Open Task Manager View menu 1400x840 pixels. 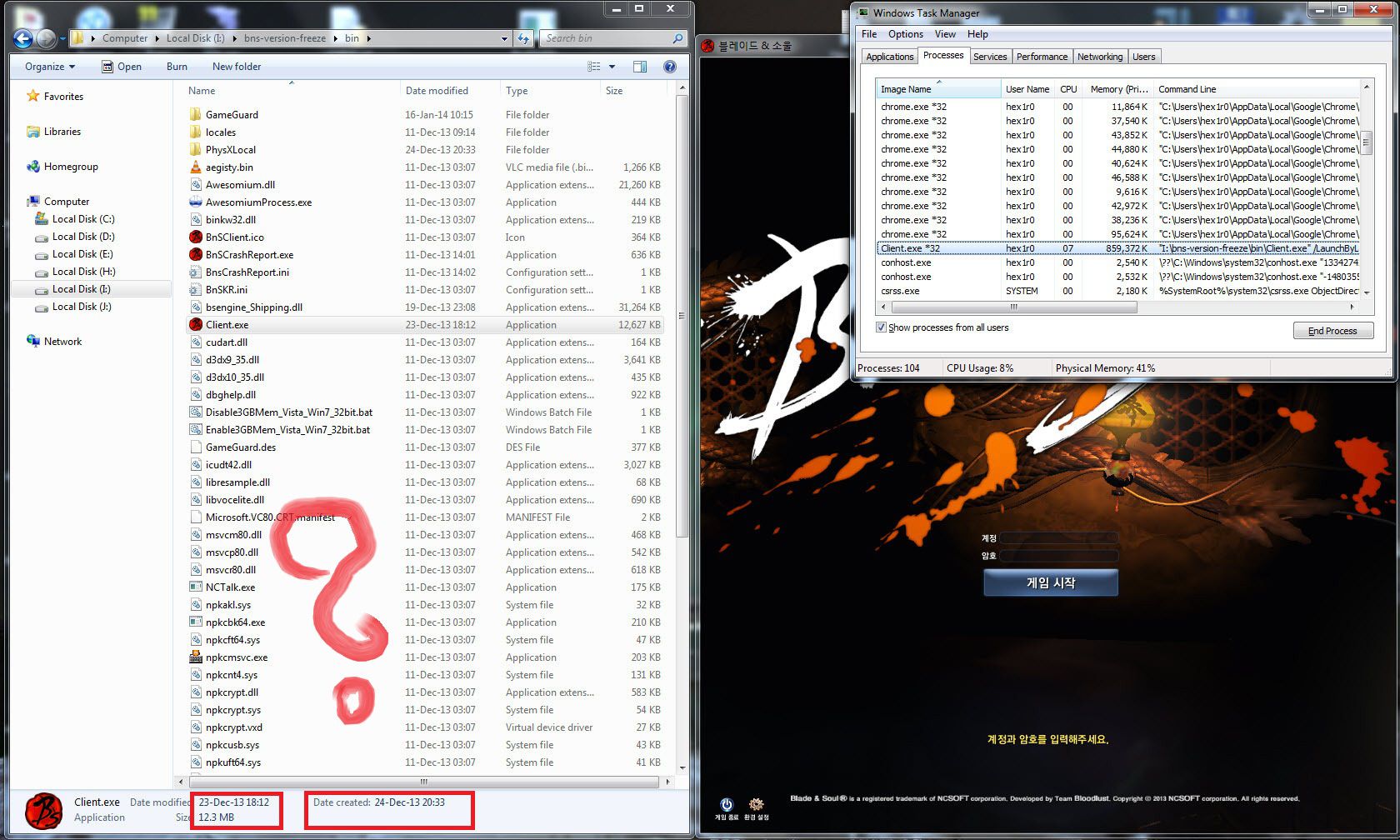click(x=945, y=34)
